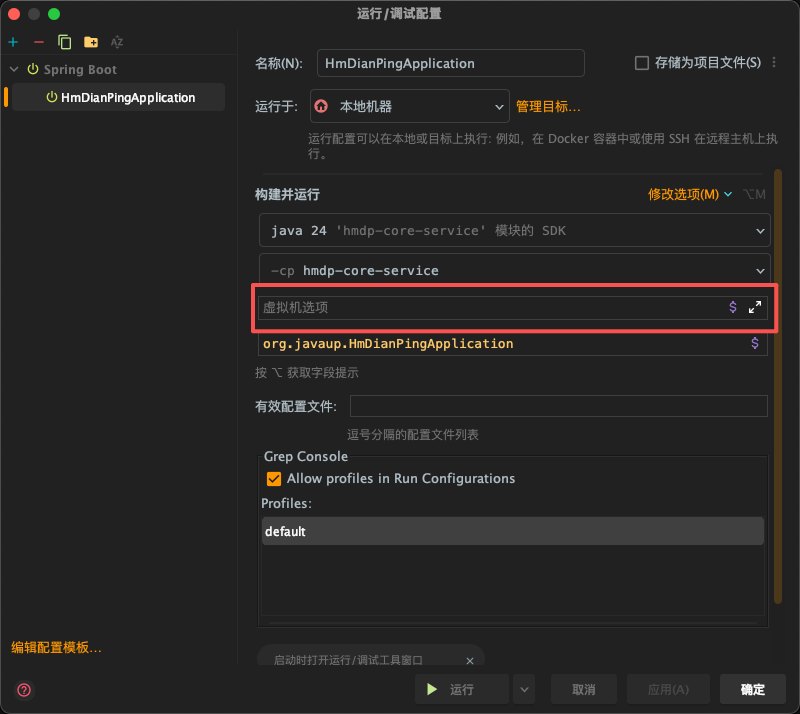This screenshot has height=714, width=800.
Task: Collapse the Spring Boot tree node
Action: 12,70
